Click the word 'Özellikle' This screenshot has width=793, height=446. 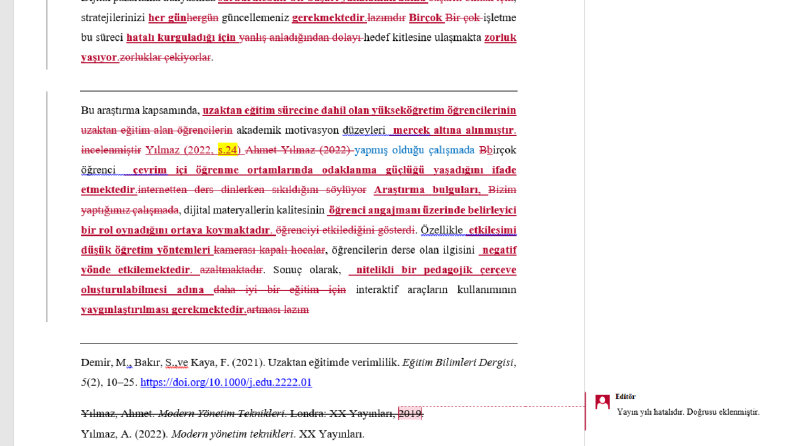(442, 230)
